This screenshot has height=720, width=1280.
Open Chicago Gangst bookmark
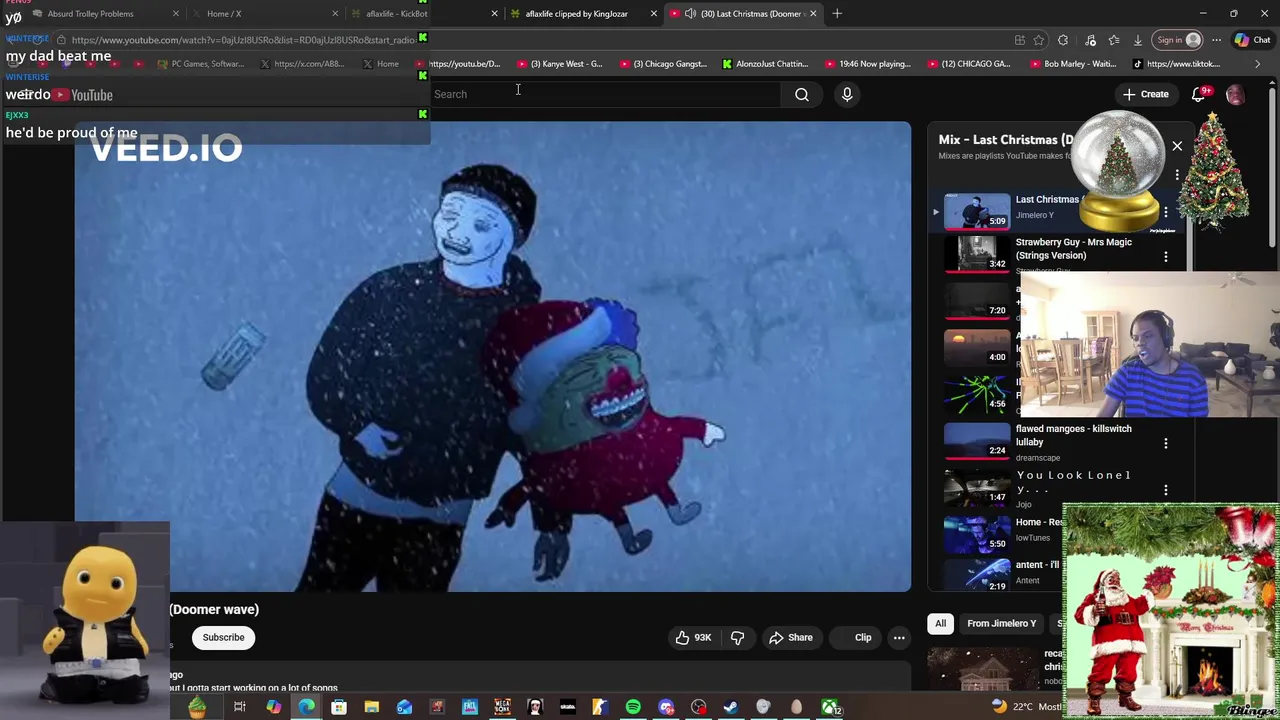point(663,64)
